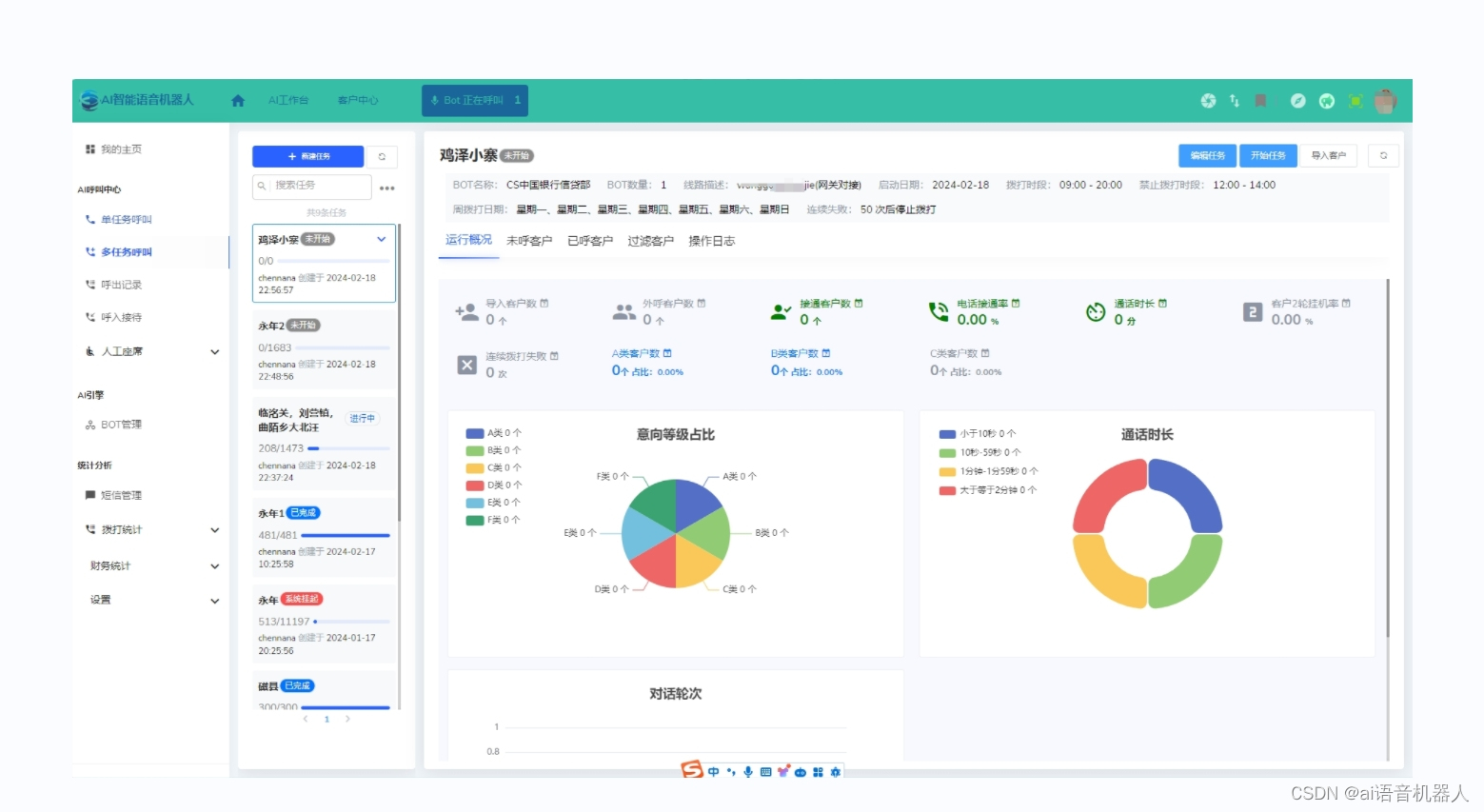This screenshot has width=1484, height=812.
Task: Click the fullscreen icon in header
Action: (1355, 101)
